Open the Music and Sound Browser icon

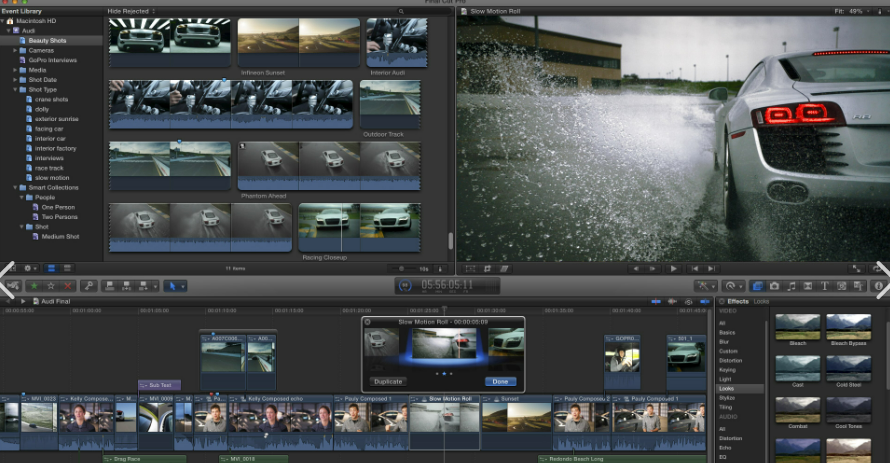coord(791,286)
